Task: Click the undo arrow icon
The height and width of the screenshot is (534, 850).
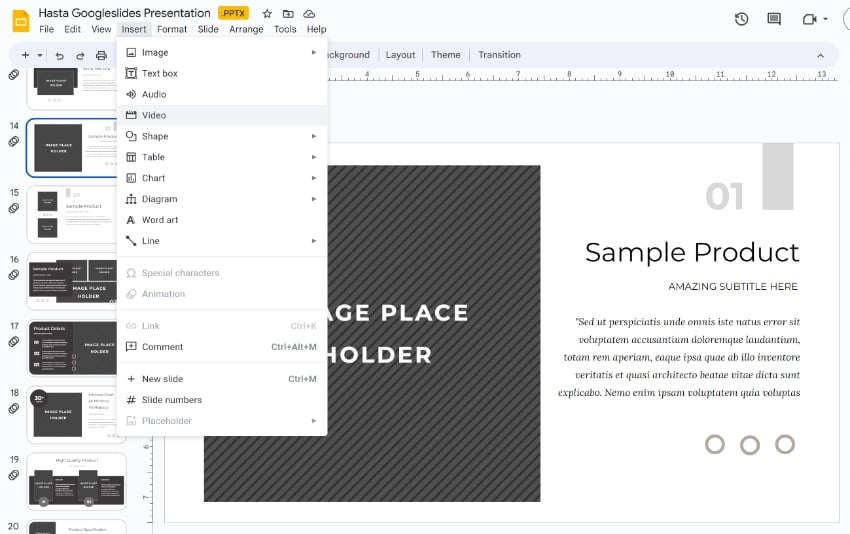Action: pyautogui.click(x=60, y=55)
